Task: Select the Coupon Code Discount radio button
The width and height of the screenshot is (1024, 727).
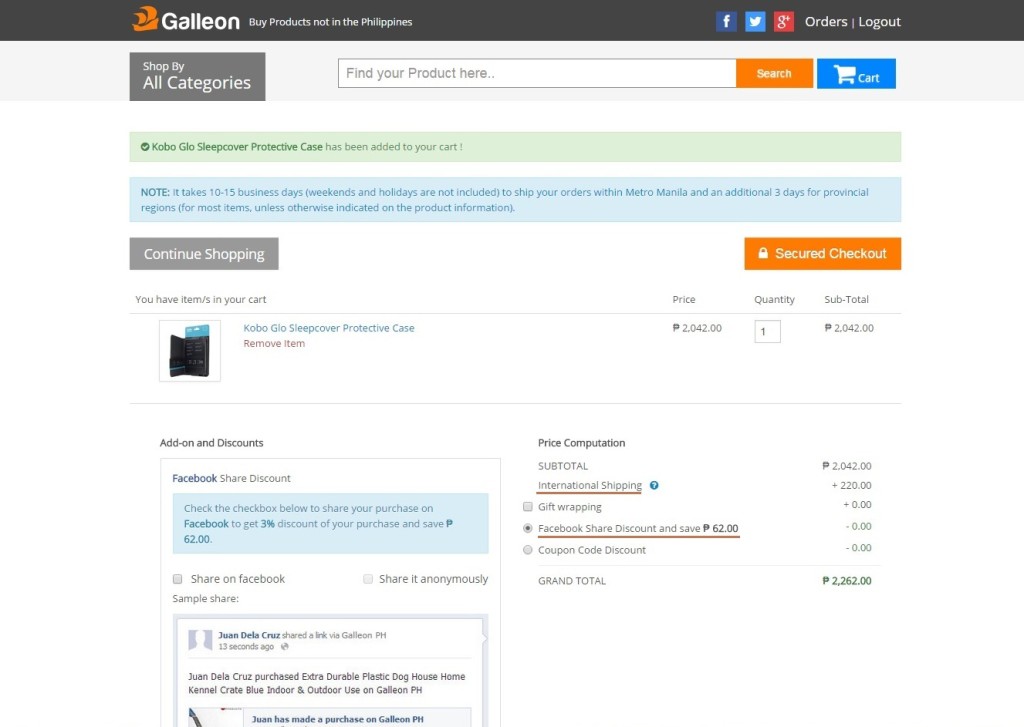Action: [x=528, y=550]
